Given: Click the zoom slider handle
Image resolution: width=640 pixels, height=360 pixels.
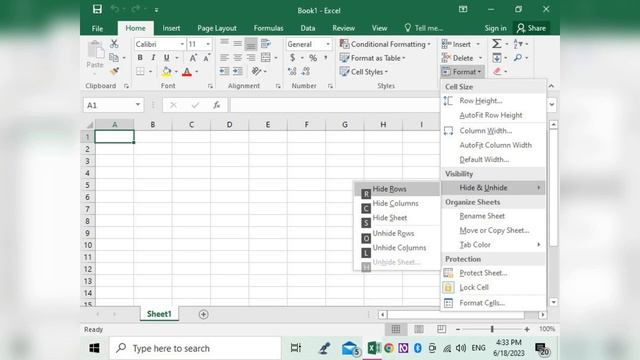Looking at the screenshot, I should point(492,329).
